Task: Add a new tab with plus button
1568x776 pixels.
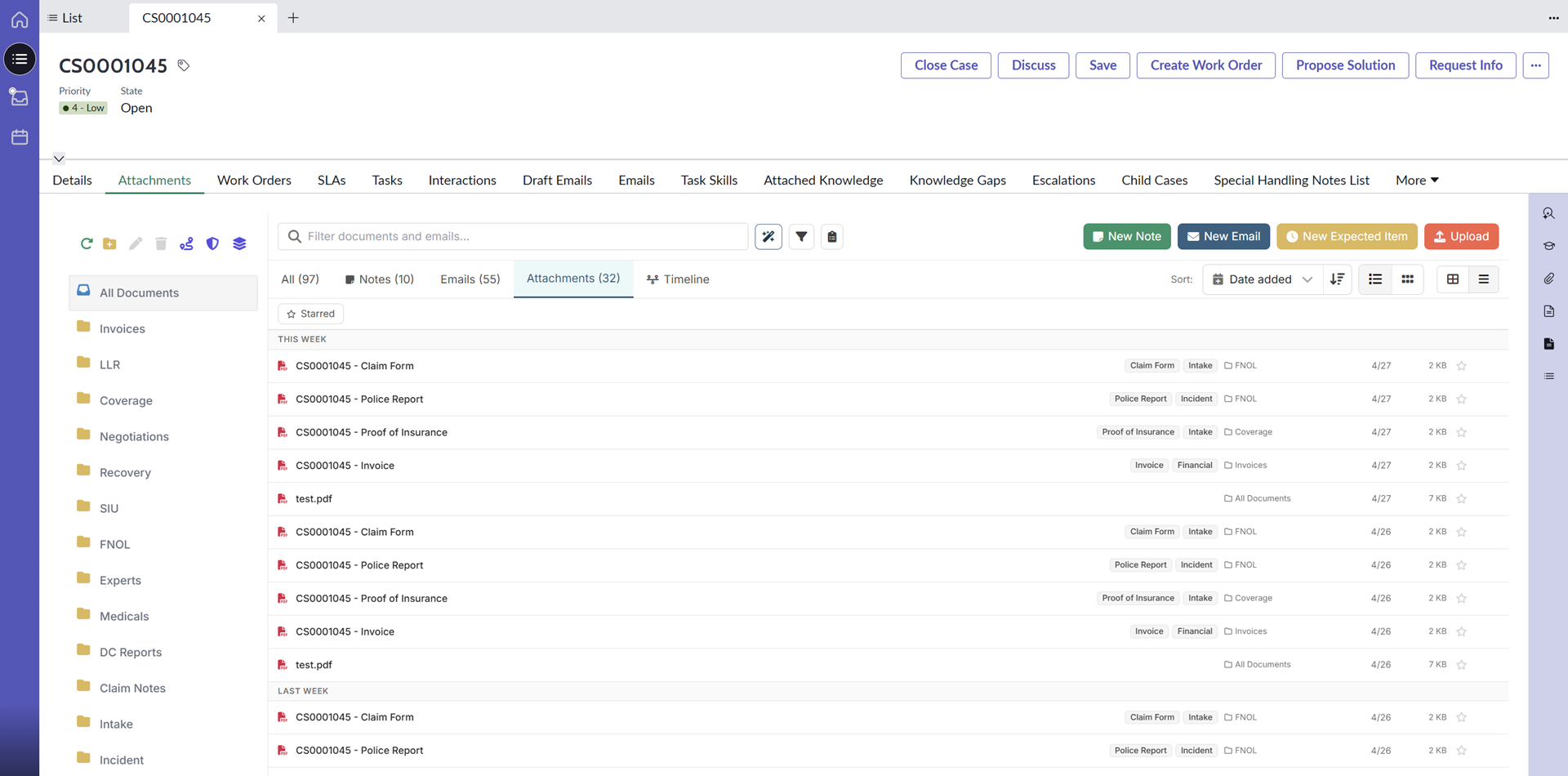Action: tap(293, 17)
